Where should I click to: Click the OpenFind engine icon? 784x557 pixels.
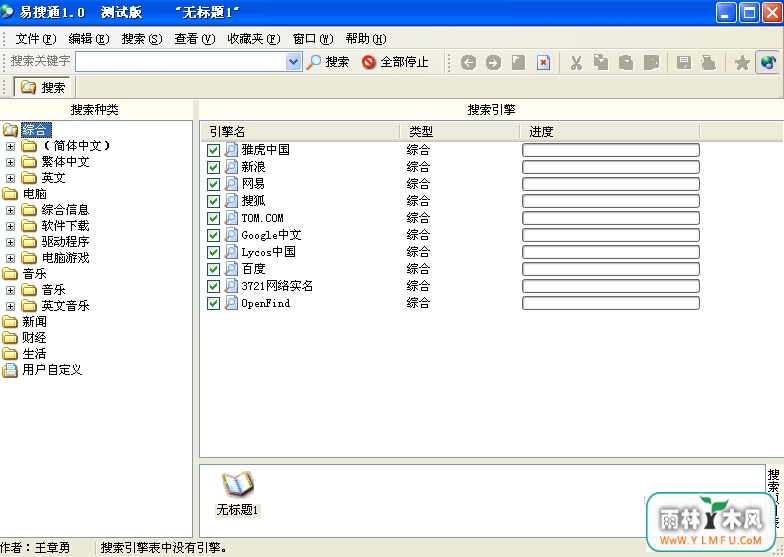[x=231, y=302]
